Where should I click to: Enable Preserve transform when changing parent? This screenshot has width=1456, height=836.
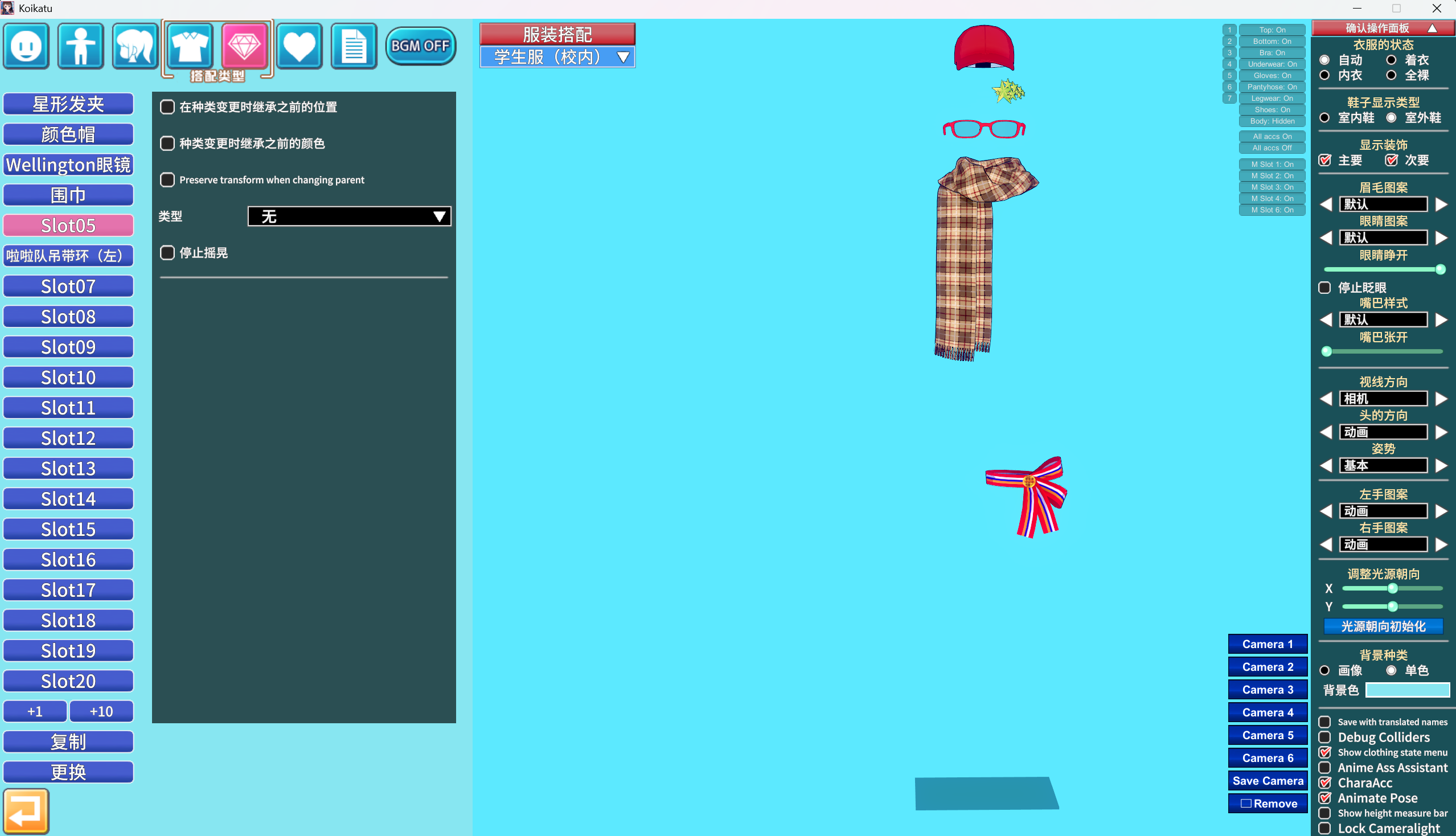[x=167, y=180]
